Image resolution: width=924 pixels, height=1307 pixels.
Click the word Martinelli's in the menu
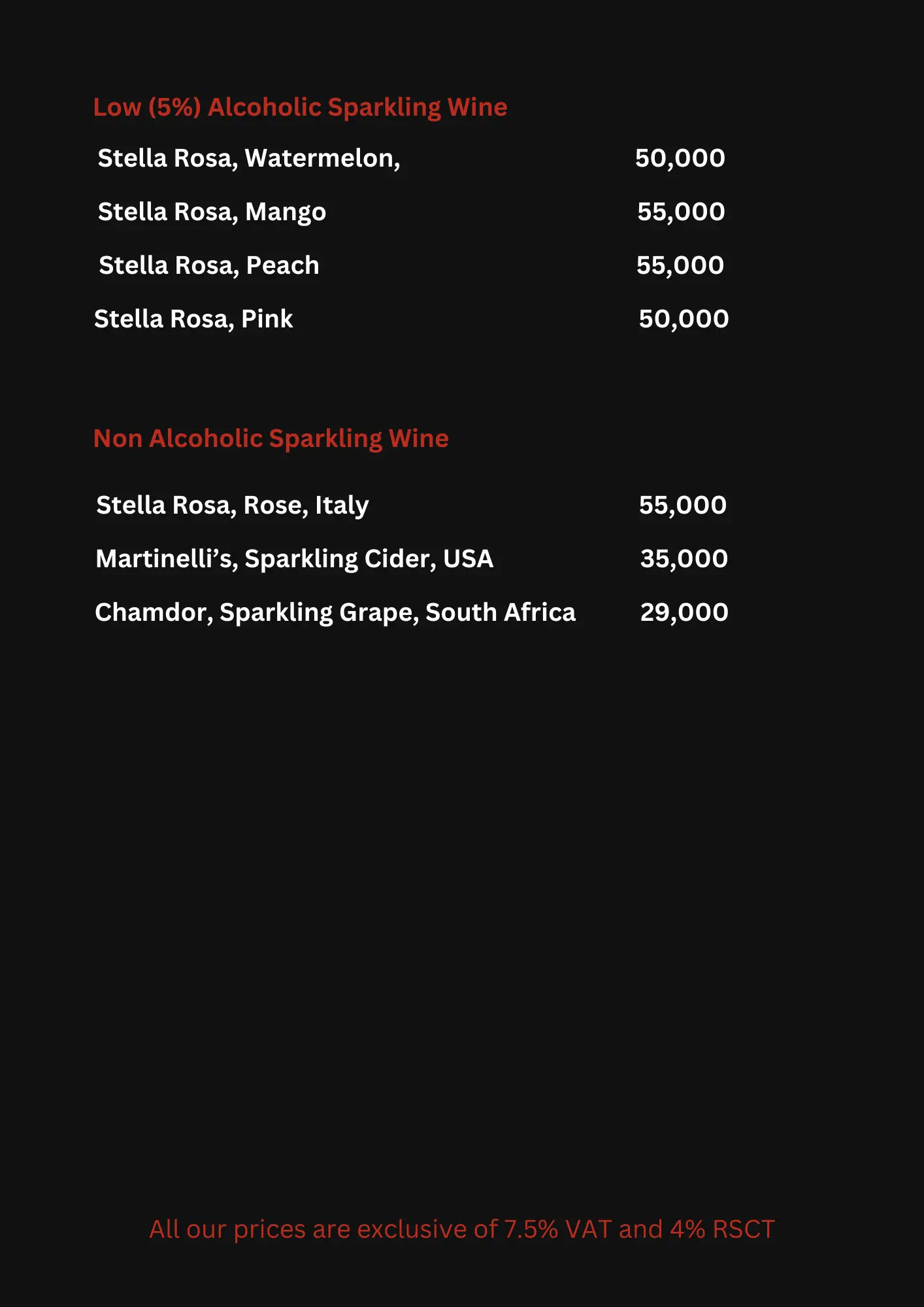tap(167, 559)
